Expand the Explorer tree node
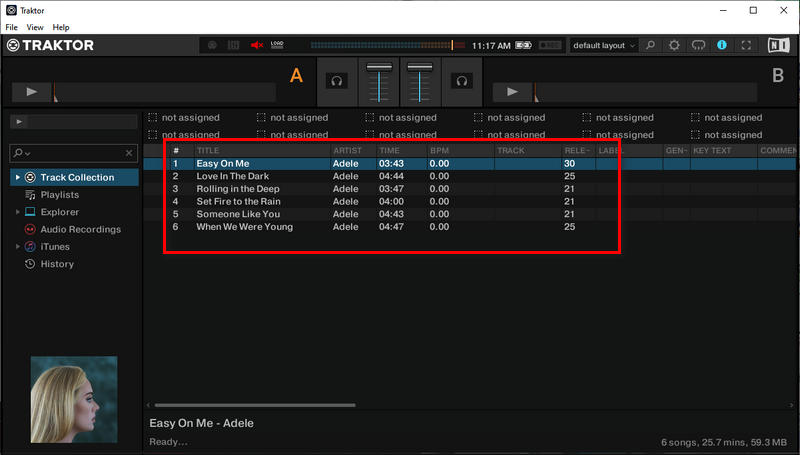 pyautogui.click(x=17, y=212)
